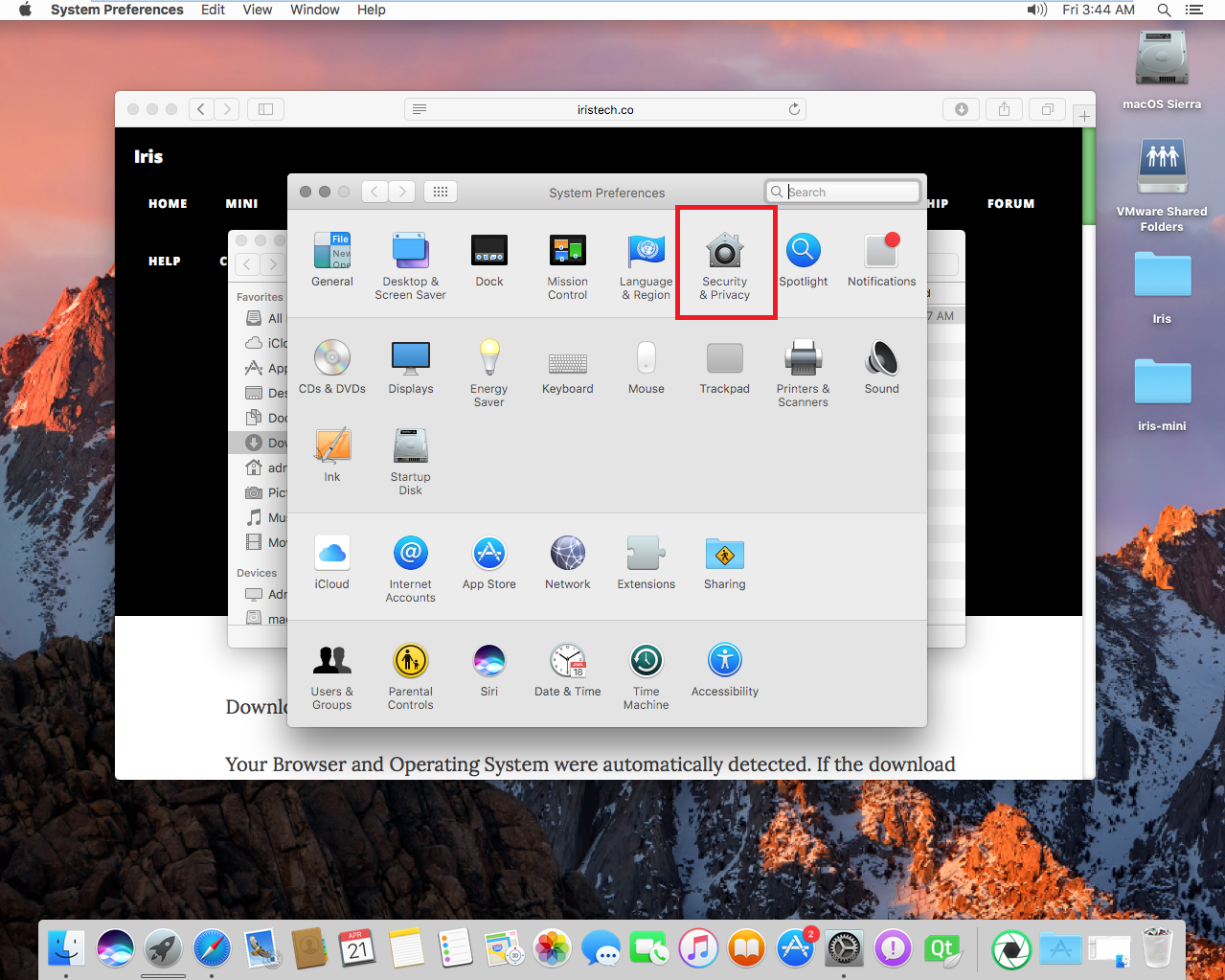This screenshot has width=1225, height=980.
Task: Open Time Machine preferences
Action: click(647, 676)
